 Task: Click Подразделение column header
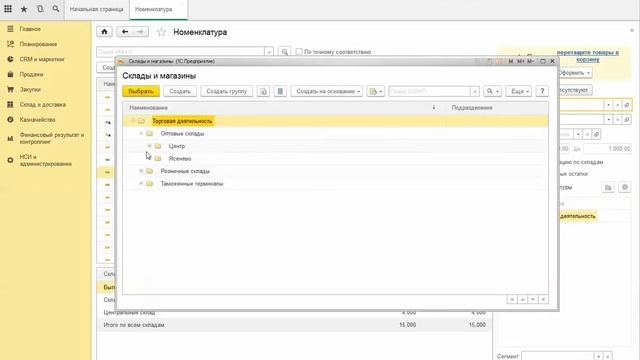(x=472, y=108)
